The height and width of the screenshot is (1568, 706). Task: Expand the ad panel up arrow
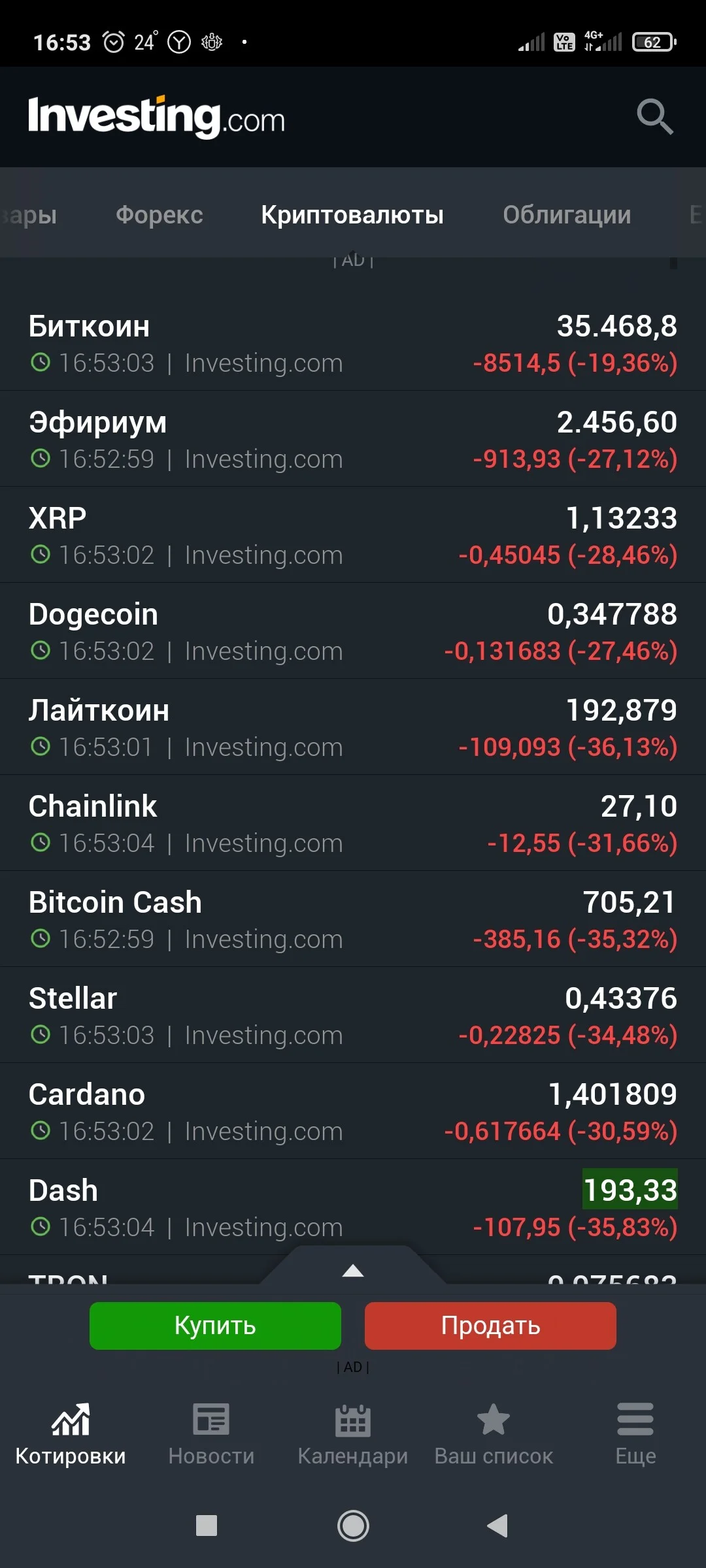353,1270
